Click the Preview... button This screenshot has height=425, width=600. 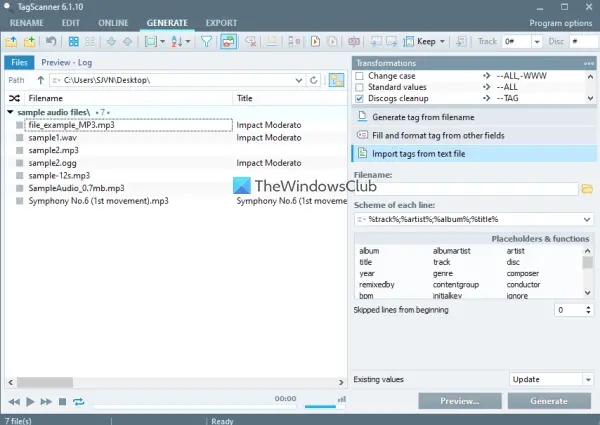coord(460,401)
